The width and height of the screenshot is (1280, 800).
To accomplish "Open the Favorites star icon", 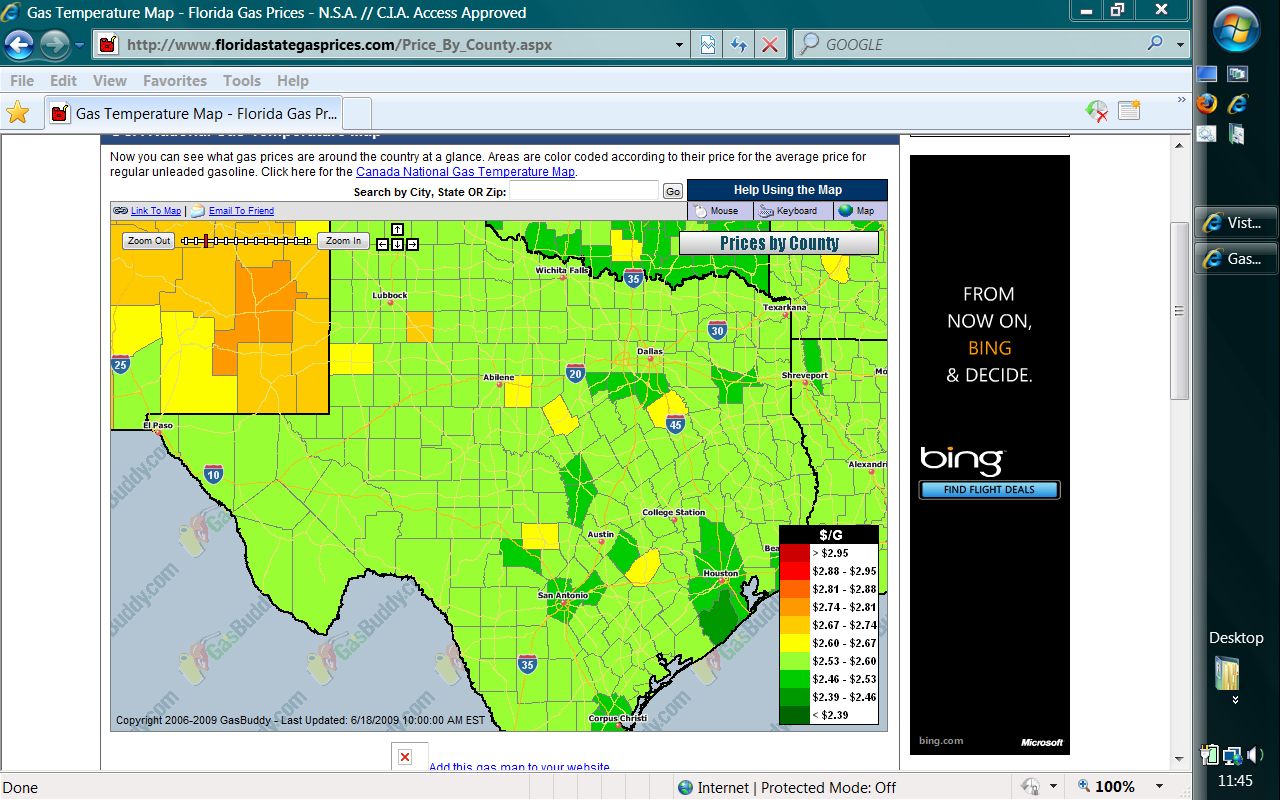I will point(18,113).
